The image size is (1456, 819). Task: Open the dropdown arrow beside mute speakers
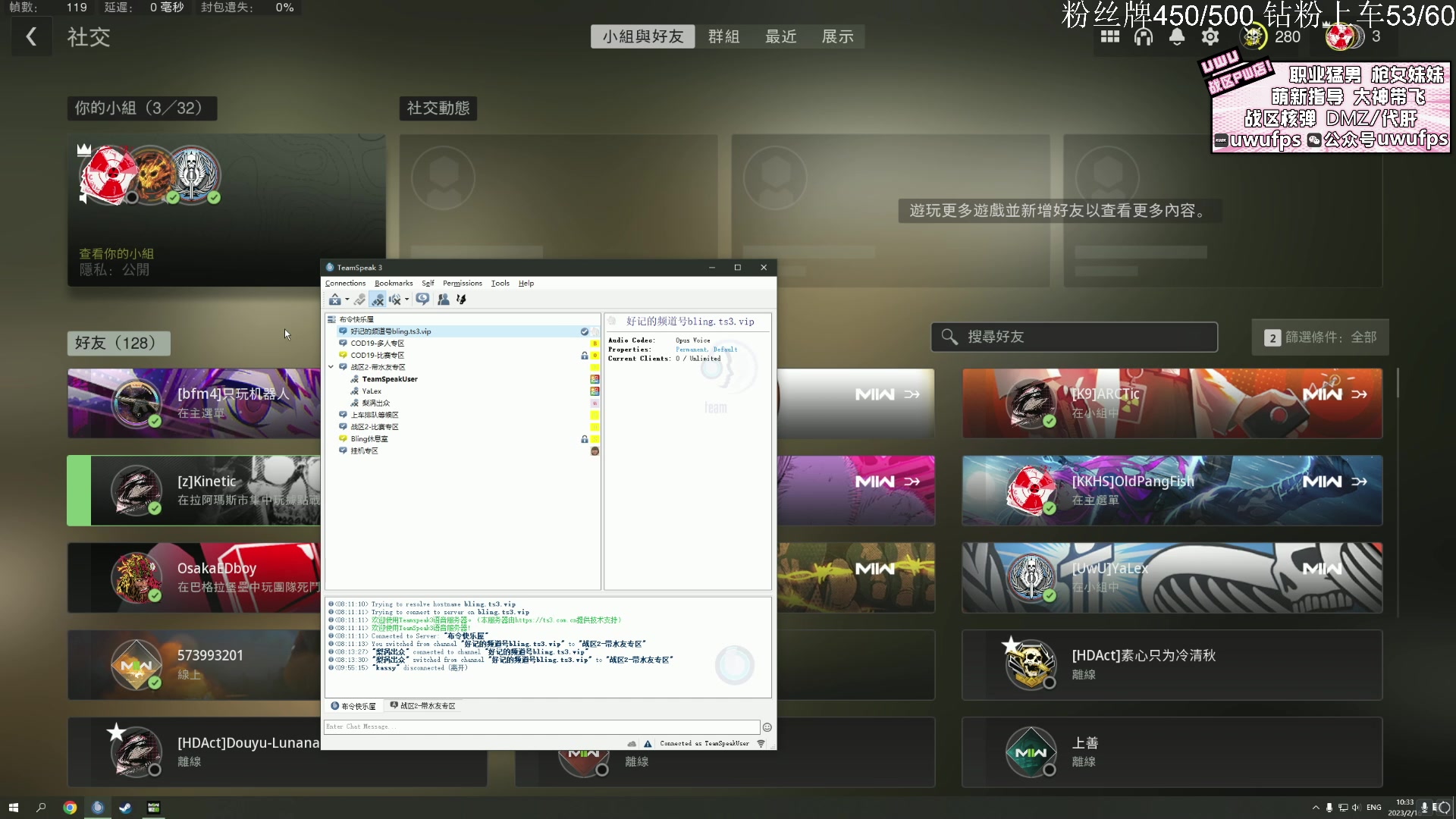coord(407,300)
